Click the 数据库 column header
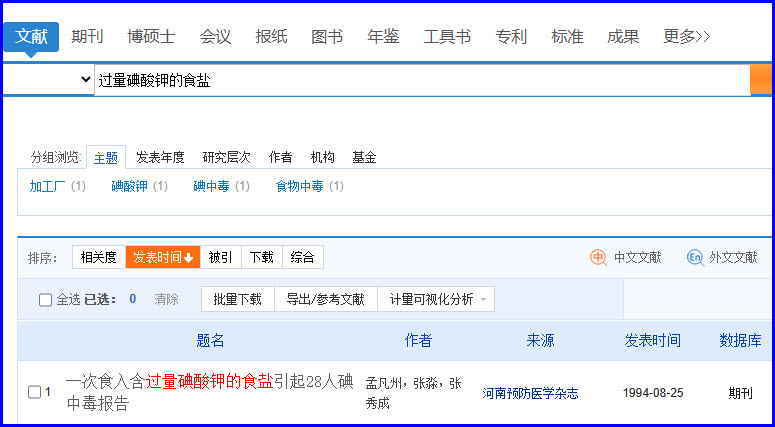Screen dimensions: 775x427 tap(740, 341)
